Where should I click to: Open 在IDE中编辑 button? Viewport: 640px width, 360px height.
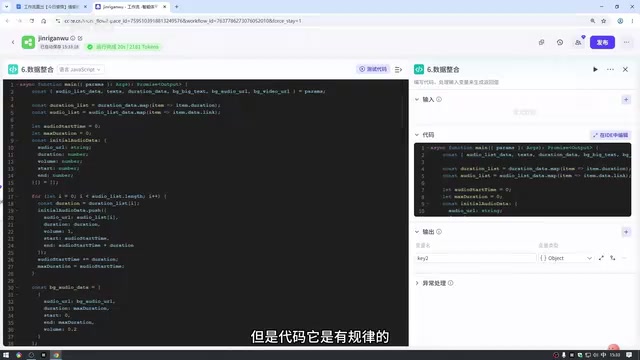point(611,135)
